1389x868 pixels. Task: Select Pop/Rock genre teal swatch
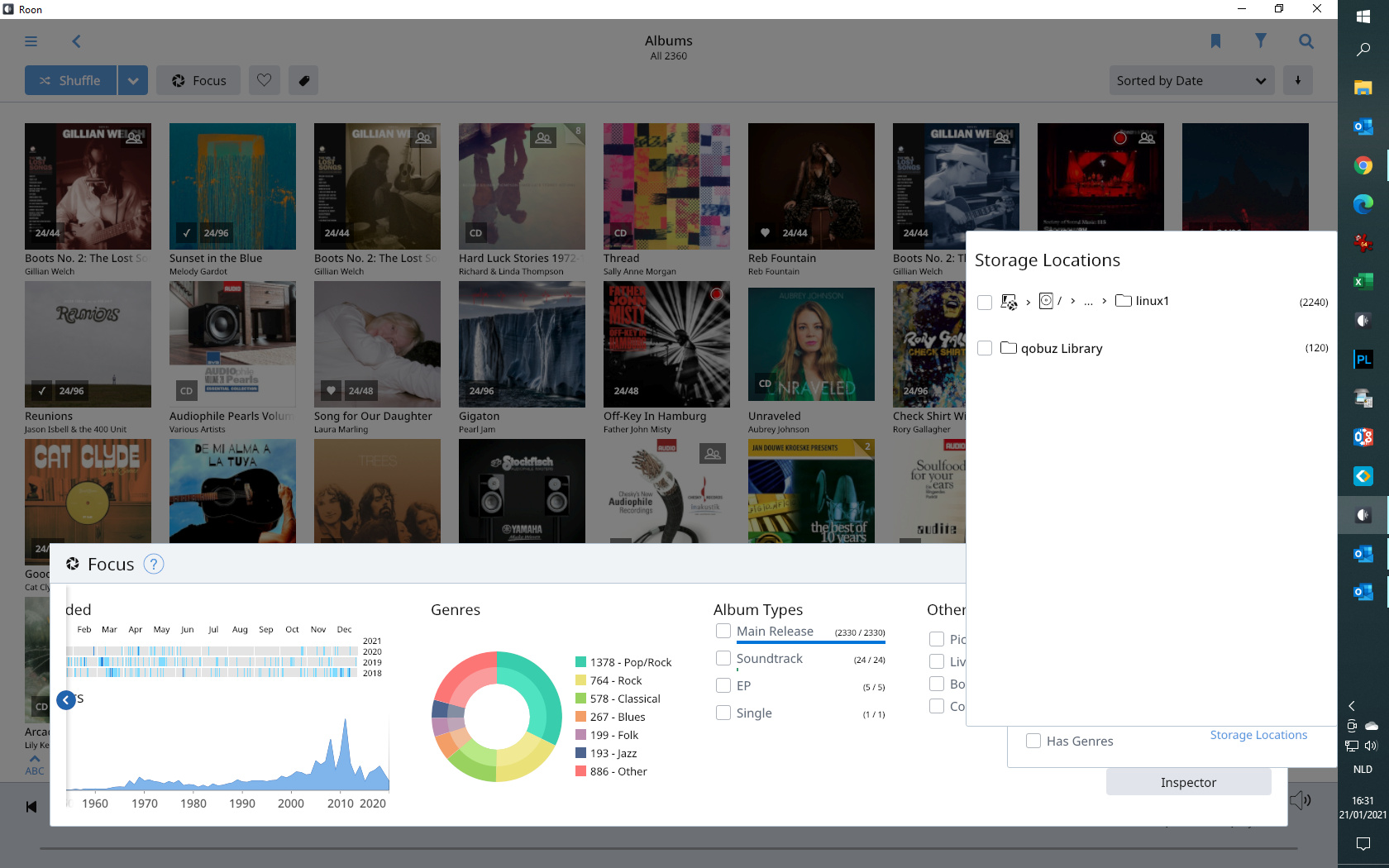point(580,662)
